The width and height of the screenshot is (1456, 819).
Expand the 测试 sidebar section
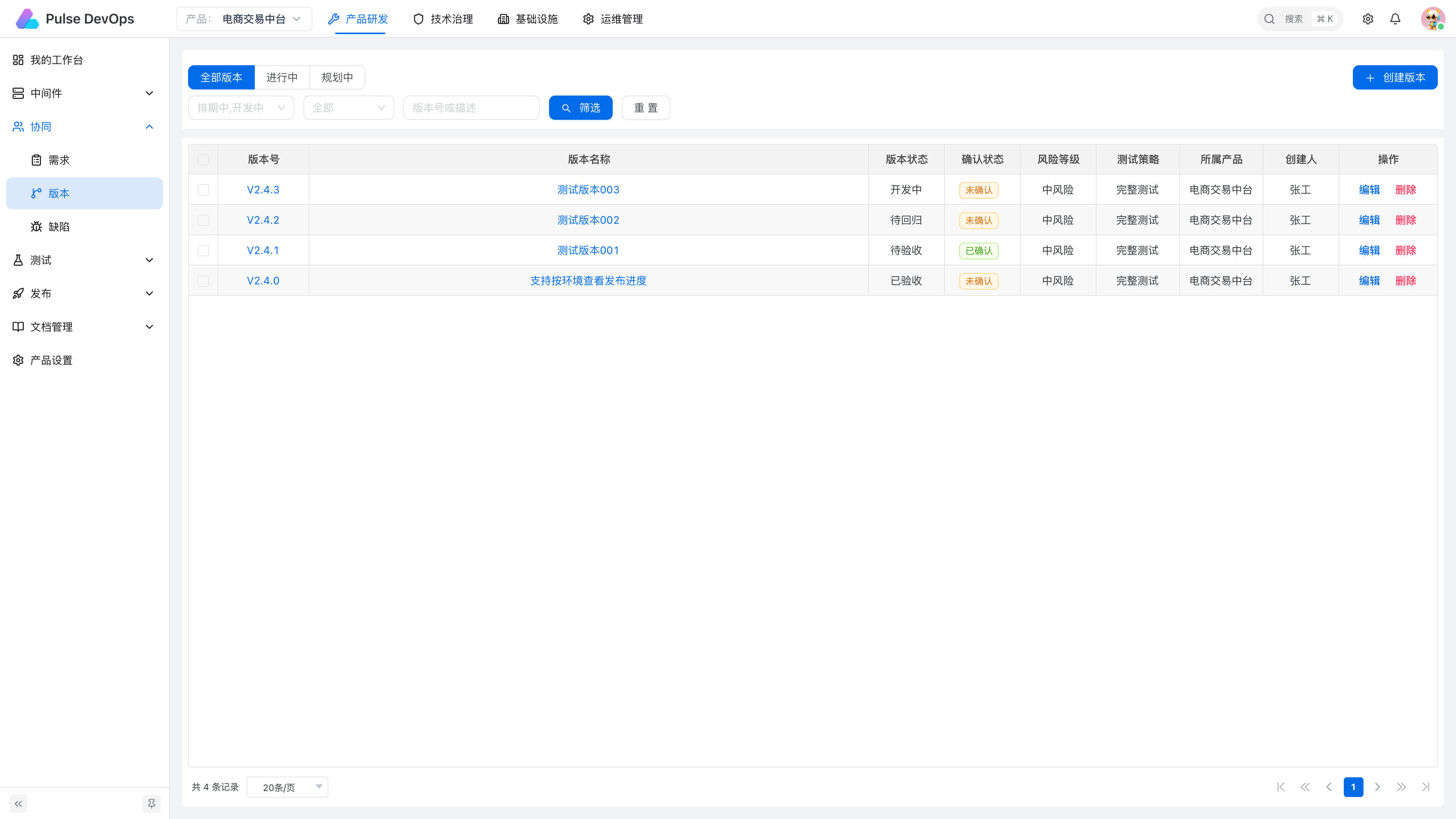[x=84, y=260]
